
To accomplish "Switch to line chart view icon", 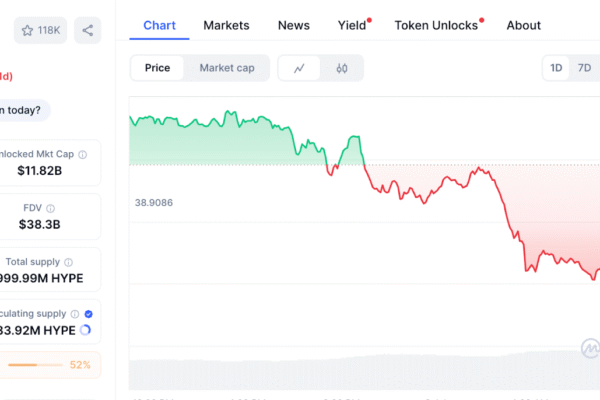I will click(x=299, y=68).
